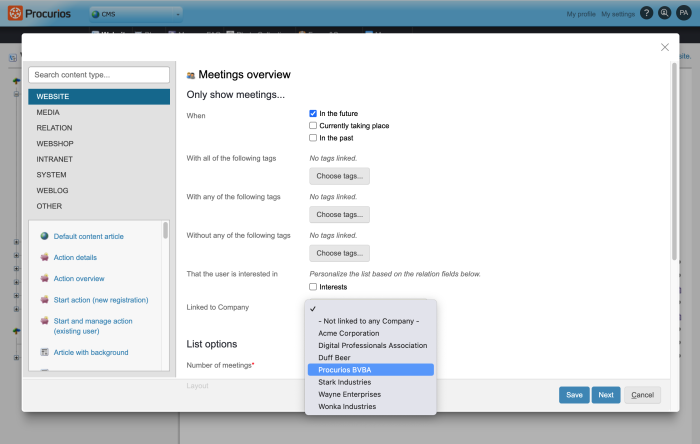Click the Next button
Viewport: 700px width, 444px height.
pos(606,395)
